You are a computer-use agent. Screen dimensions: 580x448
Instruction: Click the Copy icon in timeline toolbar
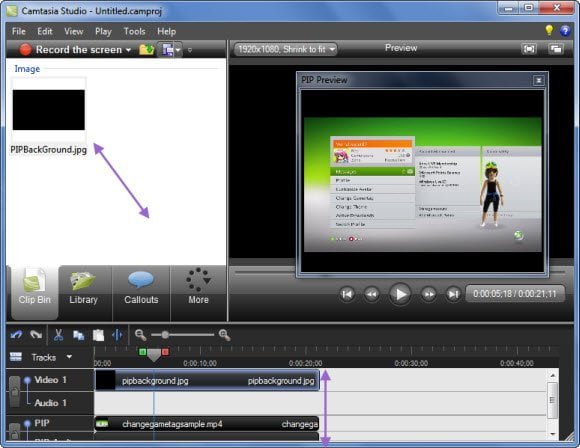click(x=78, y=335)
